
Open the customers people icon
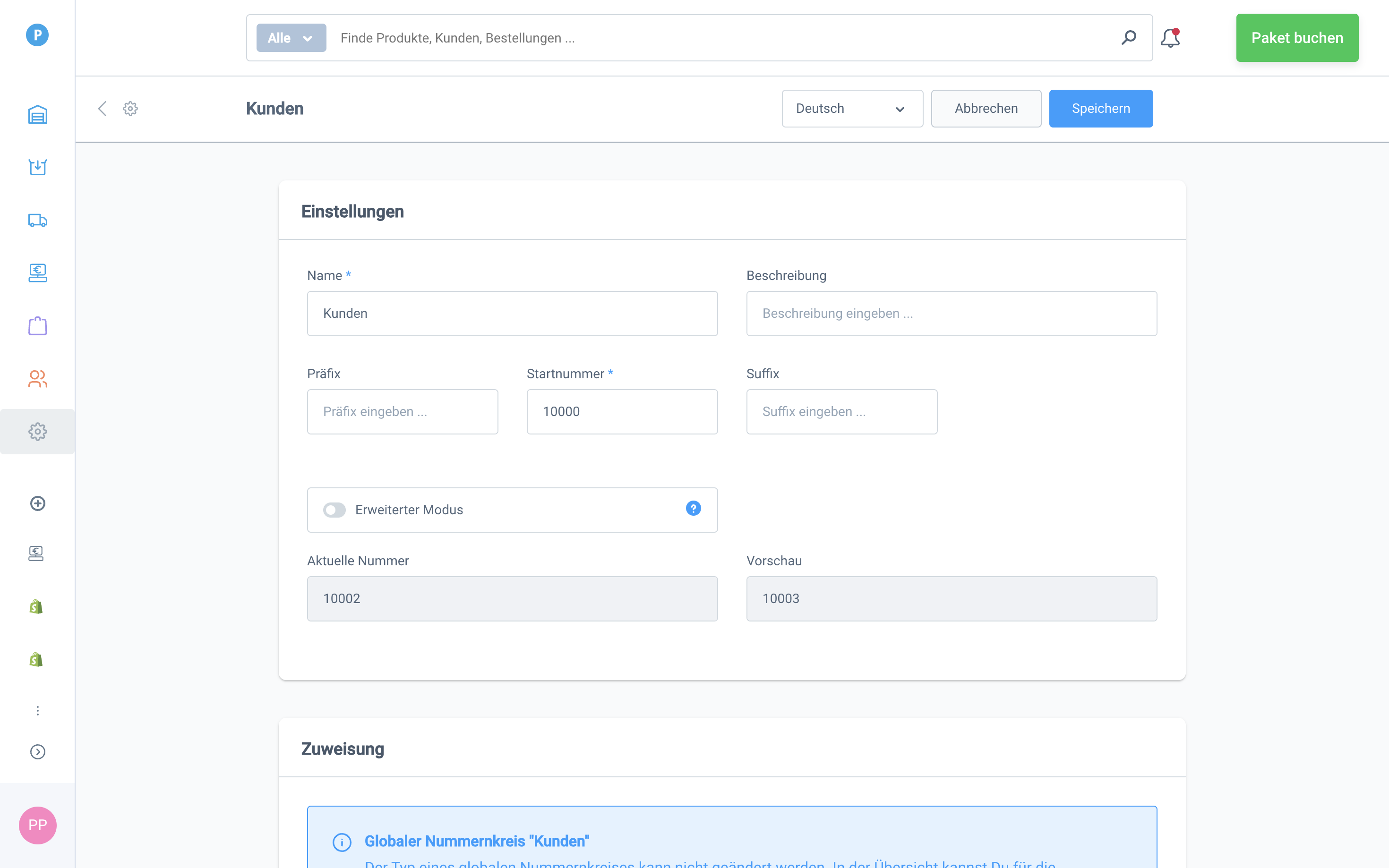click(37, 379)
